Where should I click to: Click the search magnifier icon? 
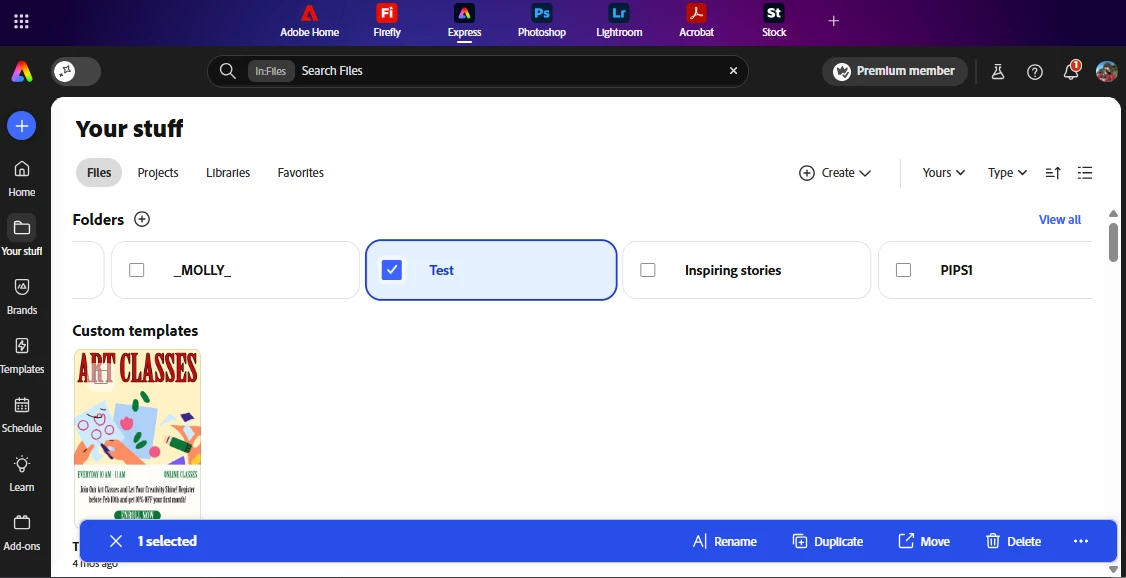tap(228, 71)
